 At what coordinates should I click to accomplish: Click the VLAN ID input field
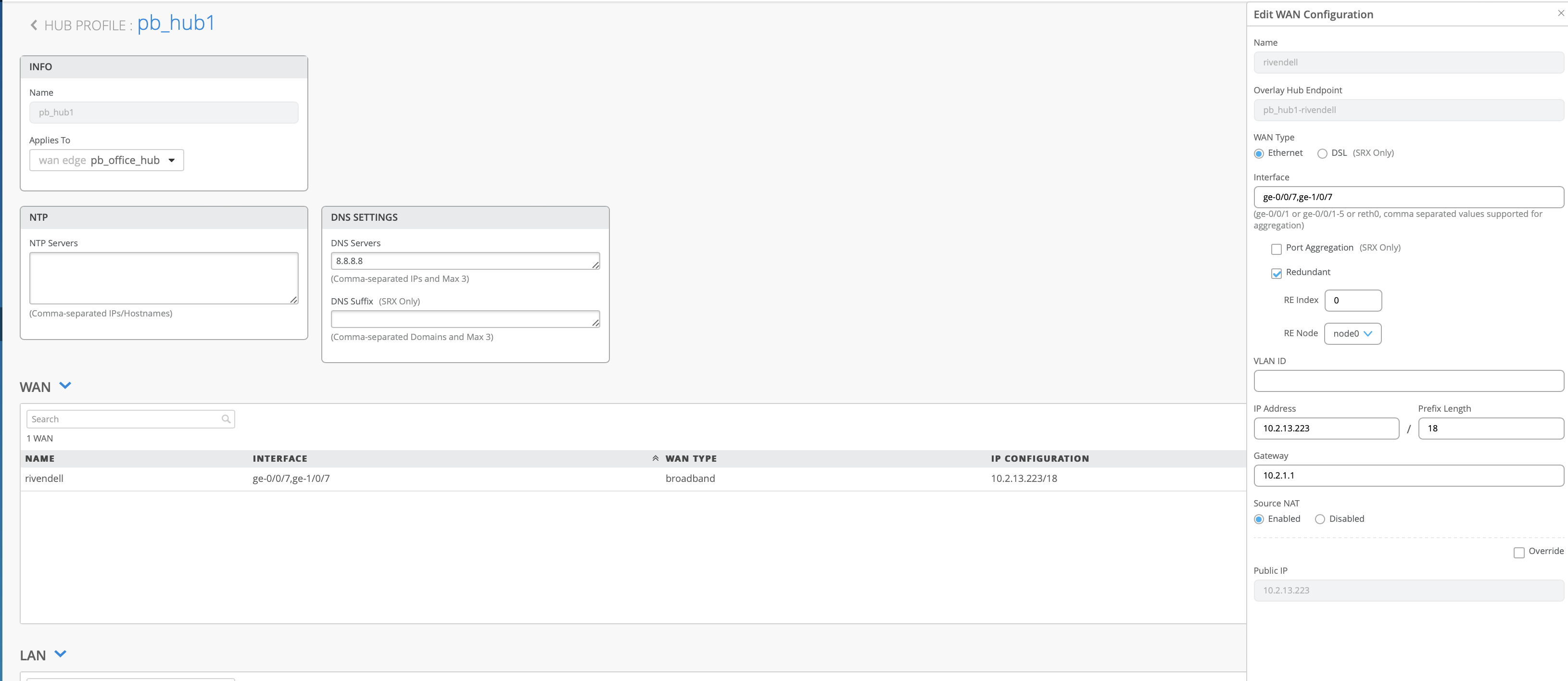(1408, 381)
